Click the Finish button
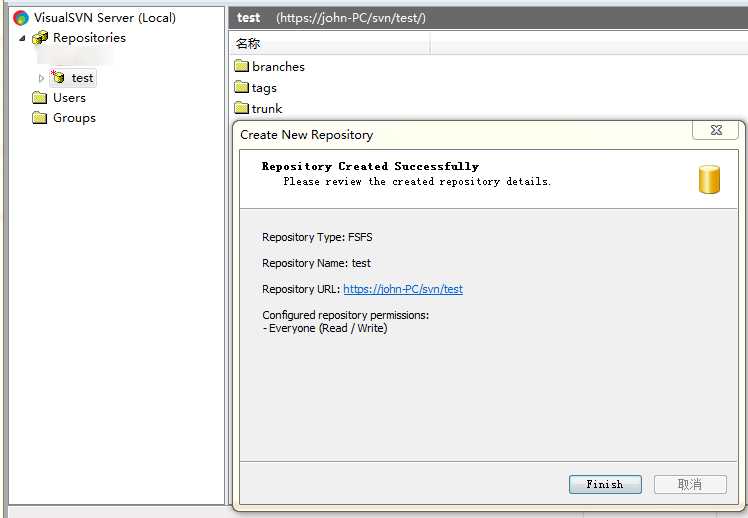748x518 pixels. (605, 484)
